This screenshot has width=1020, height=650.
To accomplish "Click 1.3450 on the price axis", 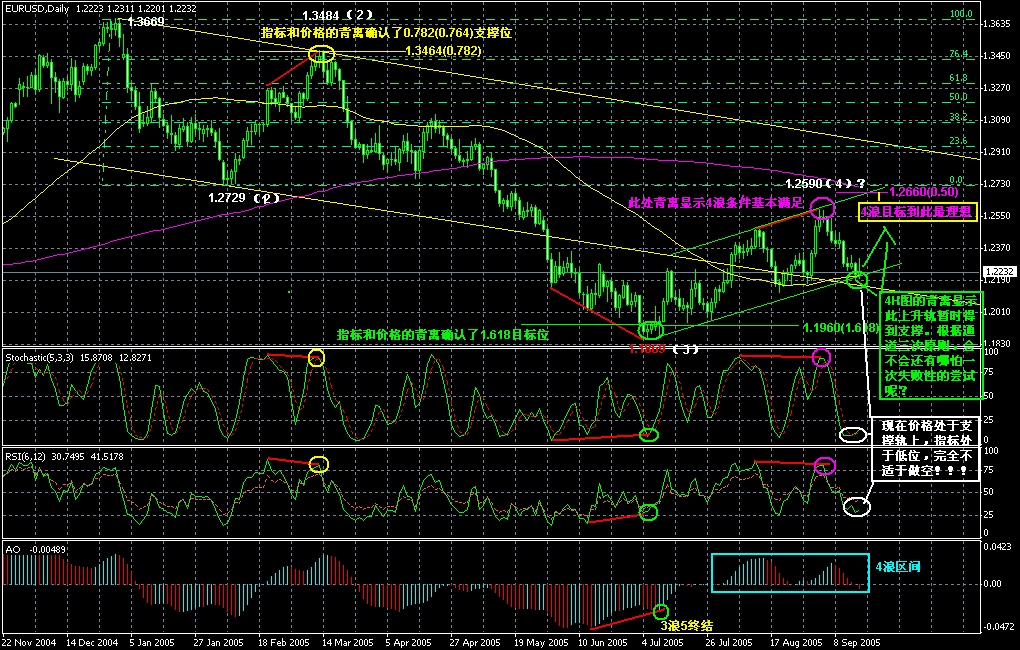I will 997,56.
